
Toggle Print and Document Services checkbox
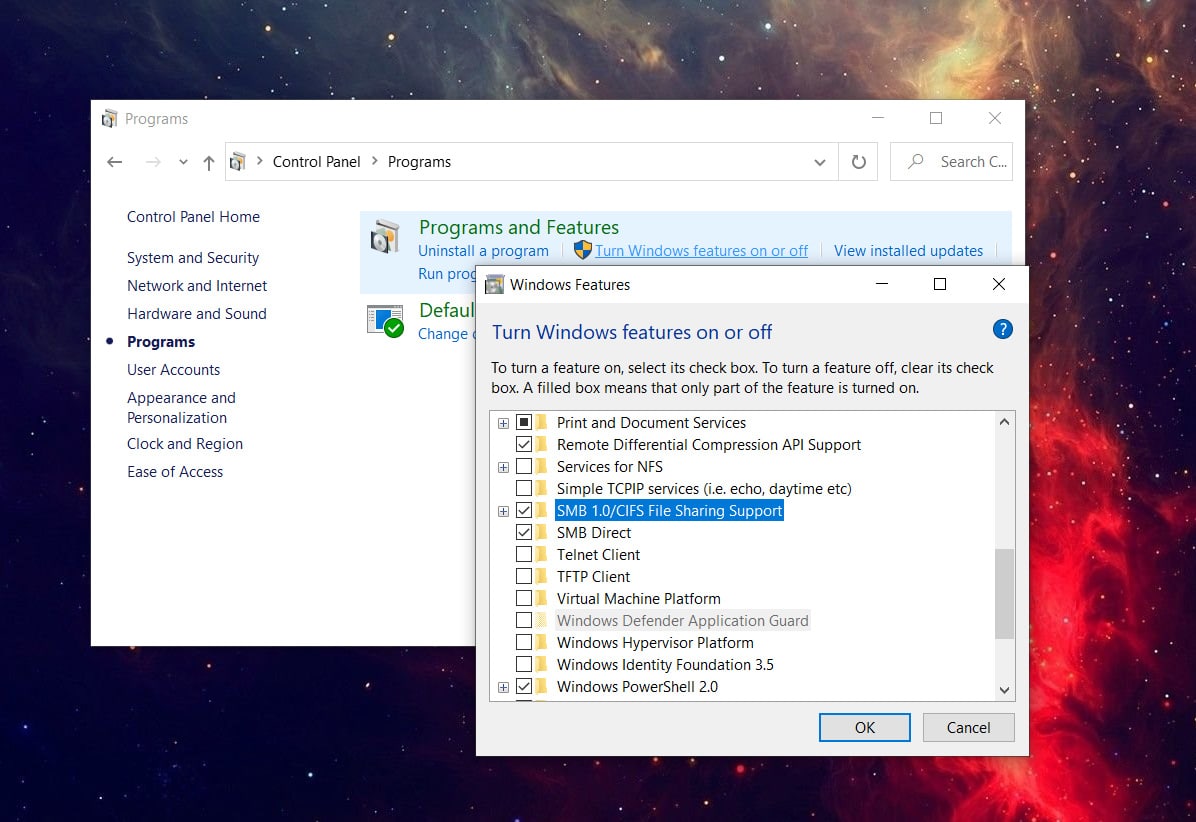click(x=524, y=422)
